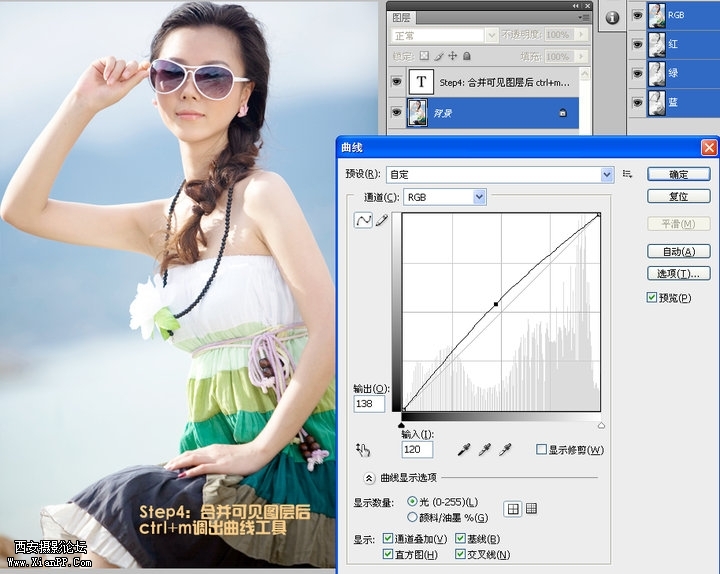Viewport: 720px width, 574px height.
Task: Uncheck 通道叠加(V) channel overlays
Action: click(388, 538)
